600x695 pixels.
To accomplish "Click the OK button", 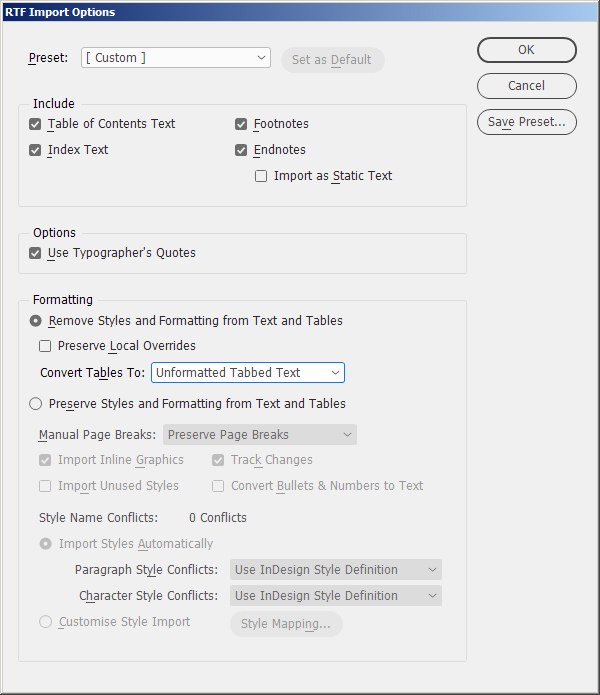I will (527, 50).
